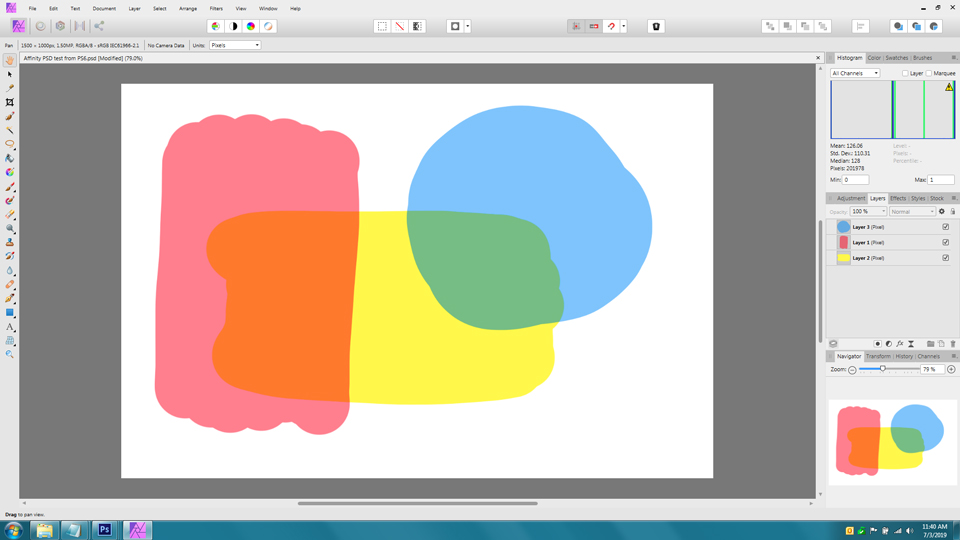
Task: Click the Select All marquee toolbar icon
Action: point(382,26)
